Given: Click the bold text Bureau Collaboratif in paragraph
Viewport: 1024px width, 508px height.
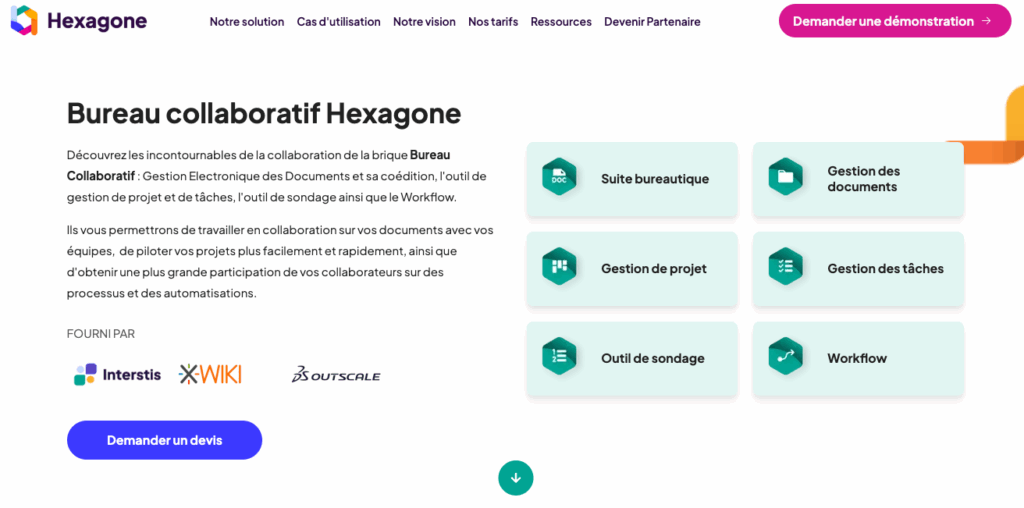Looking at the screenshot, I should click(x=259, y=166).
